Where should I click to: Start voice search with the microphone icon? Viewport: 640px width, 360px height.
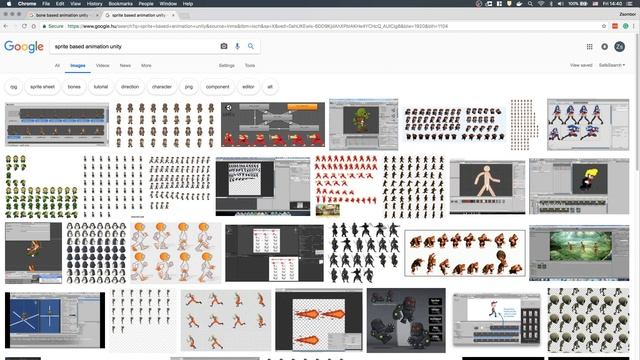[x=237, y=46]
